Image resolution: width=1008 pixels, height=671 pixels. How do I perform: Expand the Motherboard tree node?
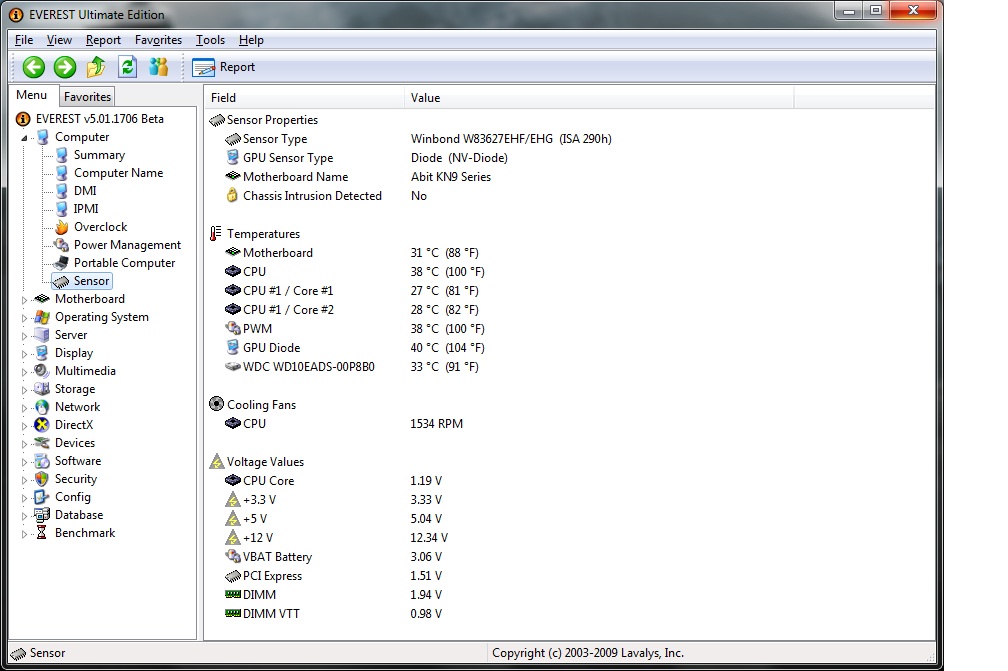[24, 300]
